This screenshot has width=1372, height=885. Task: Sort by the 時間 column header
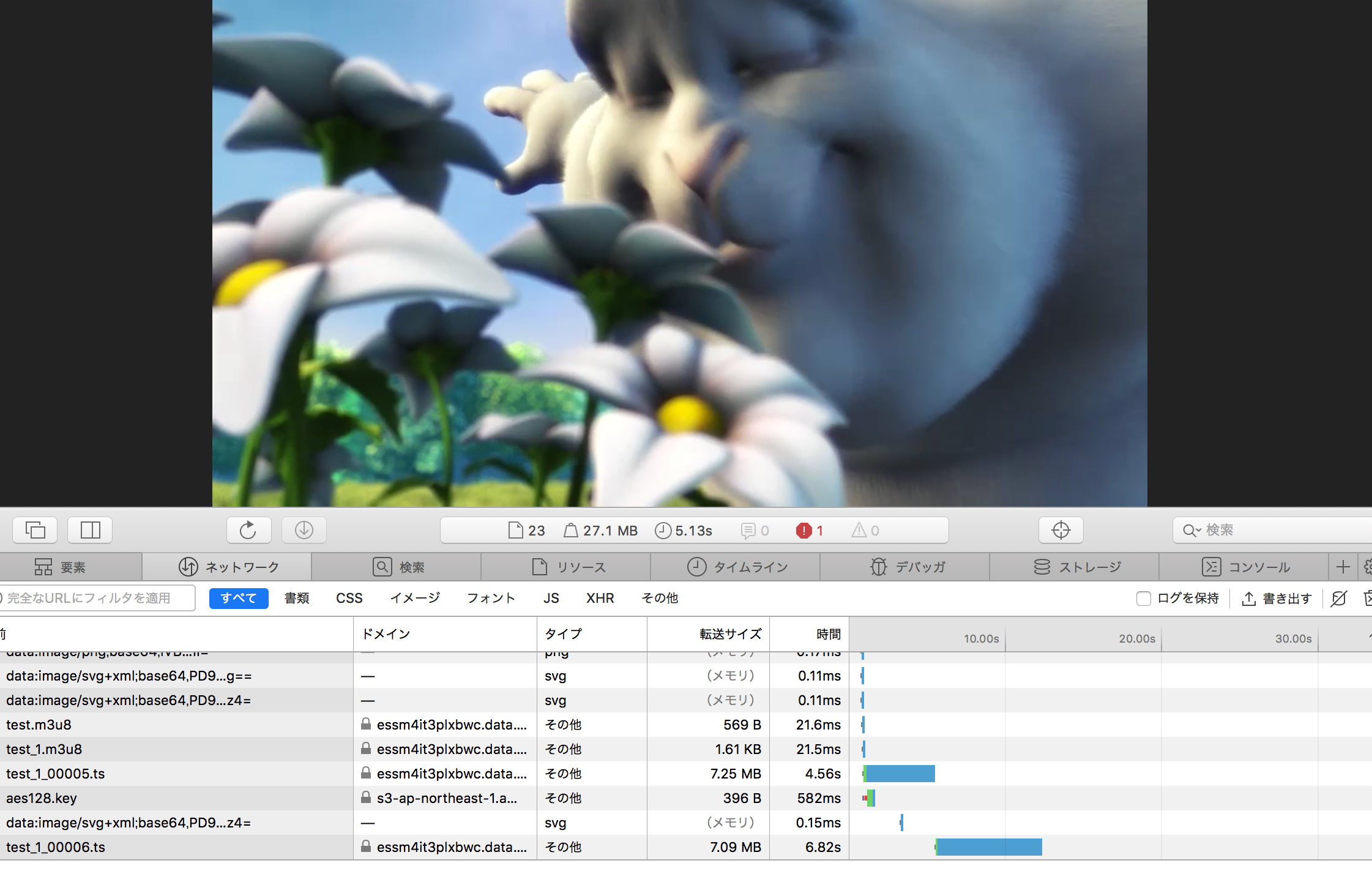click(809, 634)
